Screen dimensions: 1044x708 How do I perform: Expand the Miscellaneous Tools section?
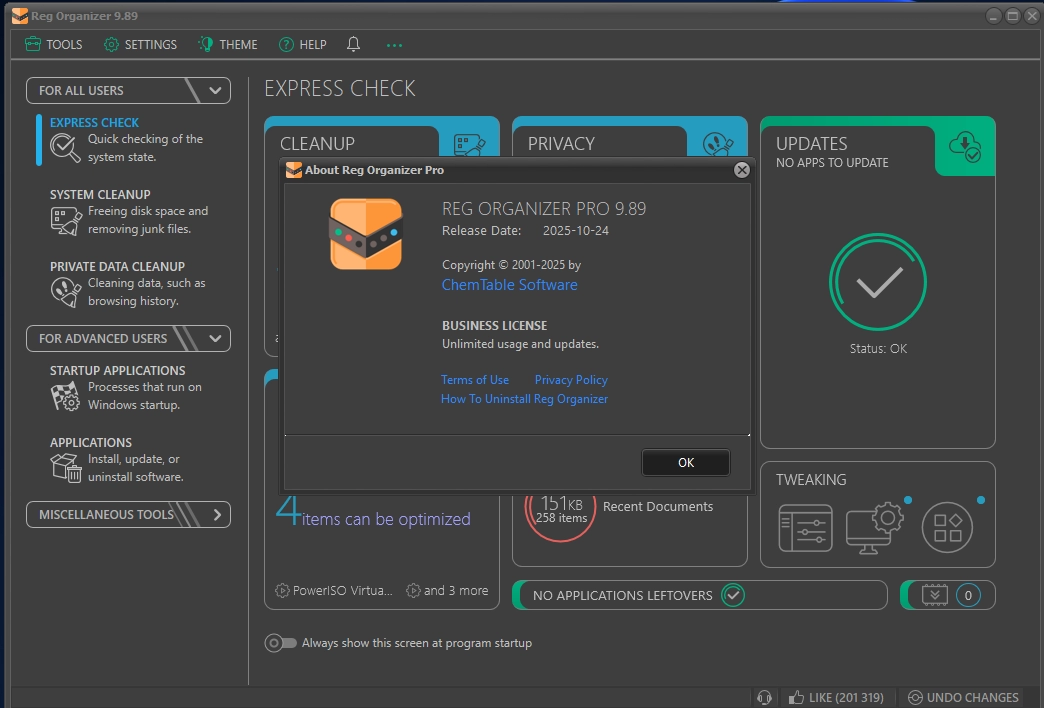click(217, 514)
